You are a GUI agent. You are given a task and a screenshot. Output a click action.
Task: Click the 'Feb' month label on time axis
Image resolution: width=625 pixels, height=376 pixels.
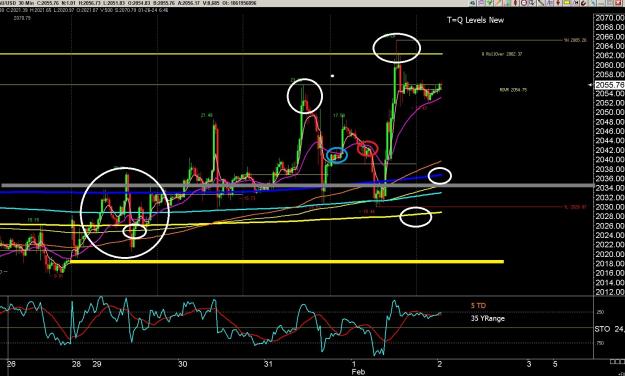click(x=358, y=372)
